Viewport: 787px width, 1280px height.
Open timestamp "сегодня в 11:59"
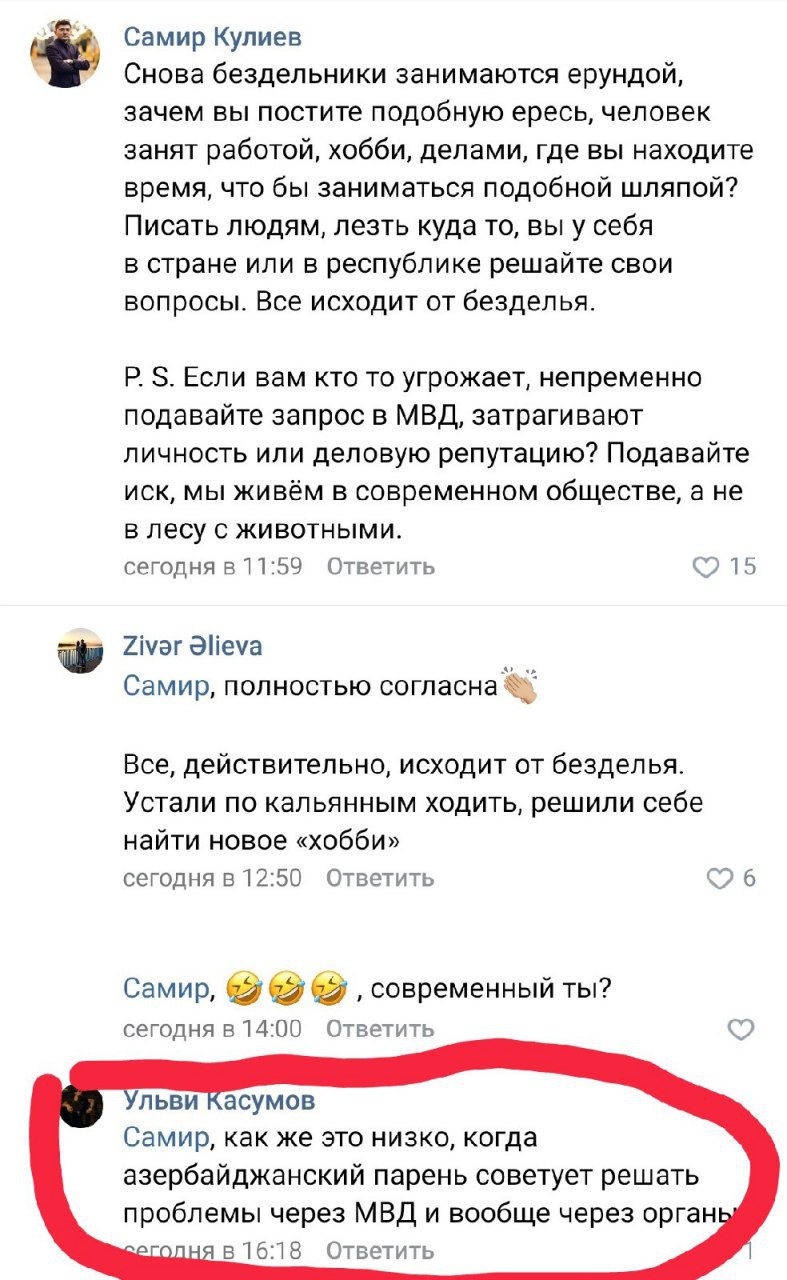click(212, 567)
